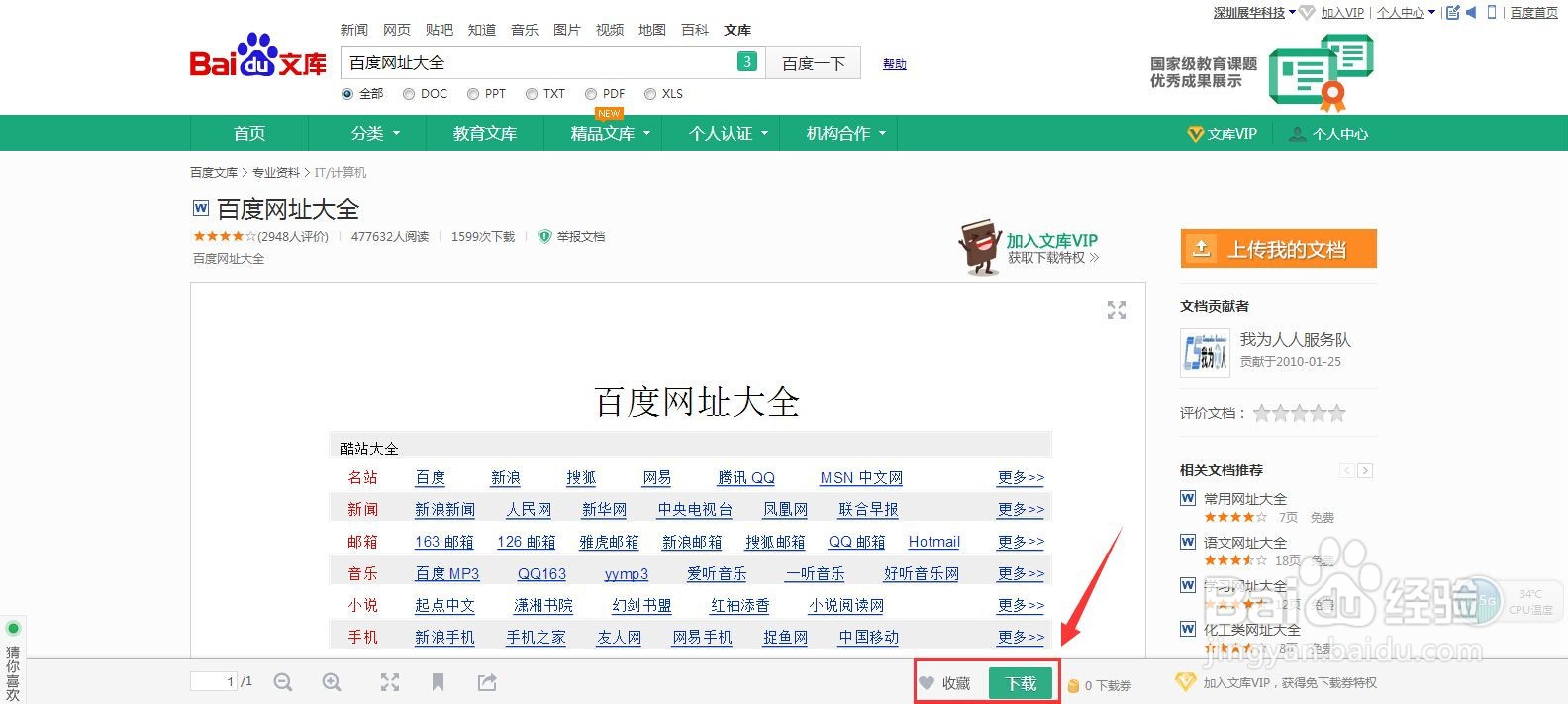Select the PPT file type radio
The image size is (1568, 704).
473,94
